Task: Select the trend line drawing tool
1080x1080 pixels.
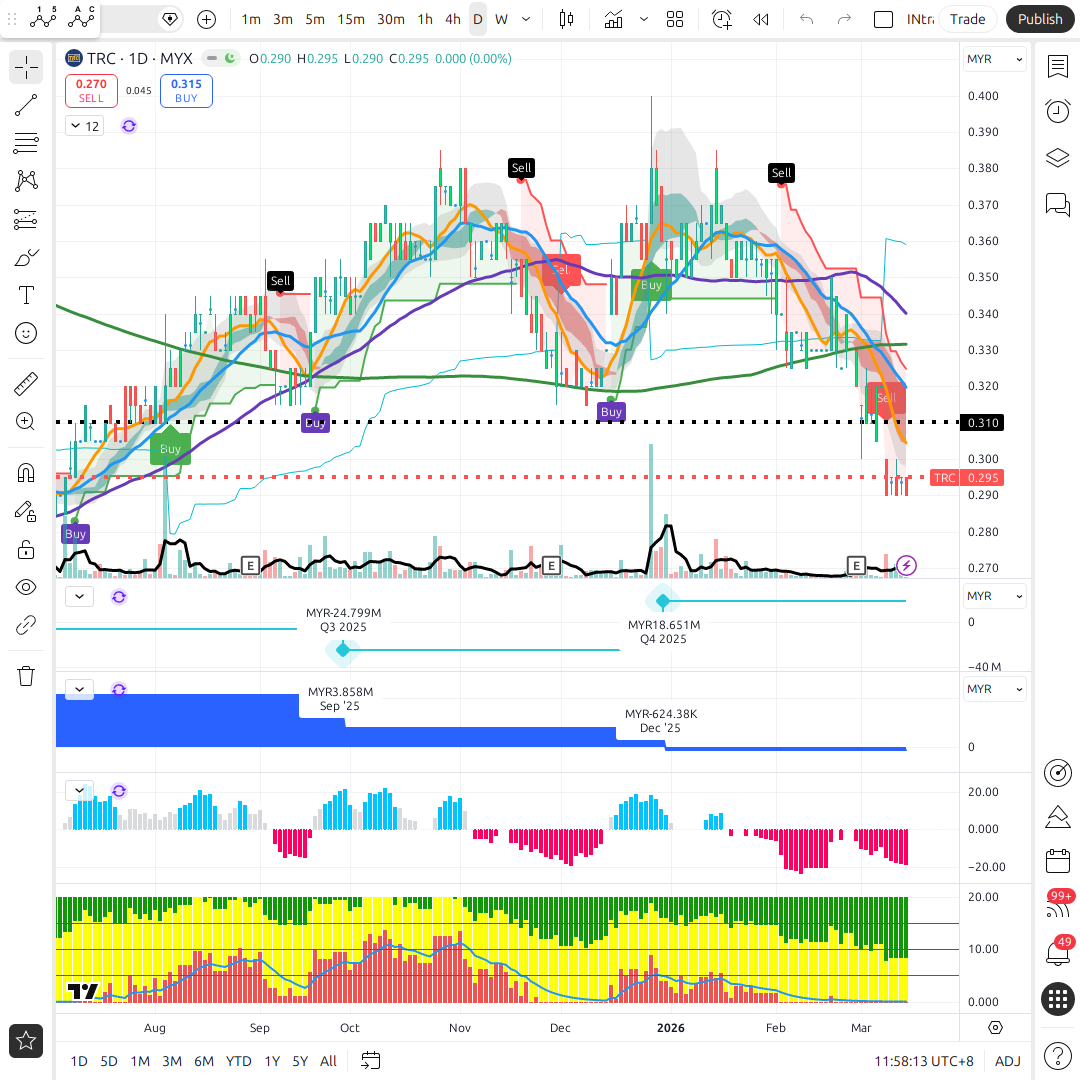Action: point(26,105)
